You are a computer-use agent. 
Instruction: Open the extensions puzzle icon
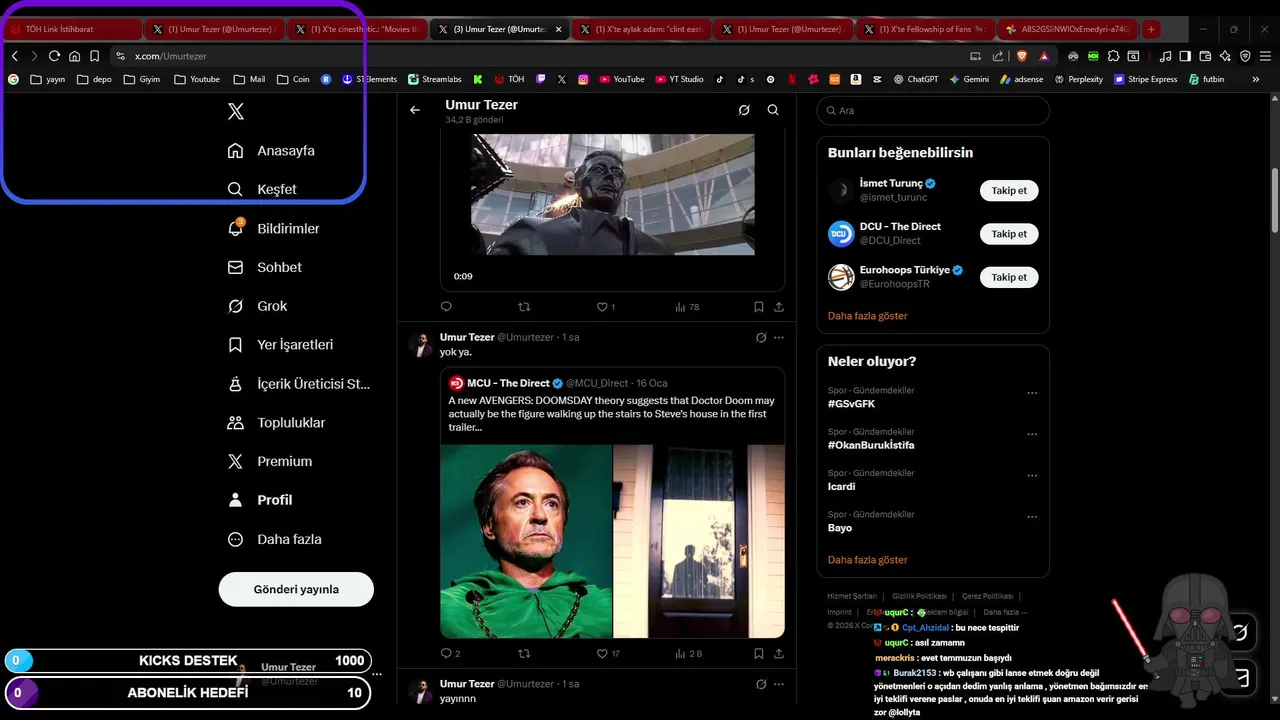pos(1113,56)
